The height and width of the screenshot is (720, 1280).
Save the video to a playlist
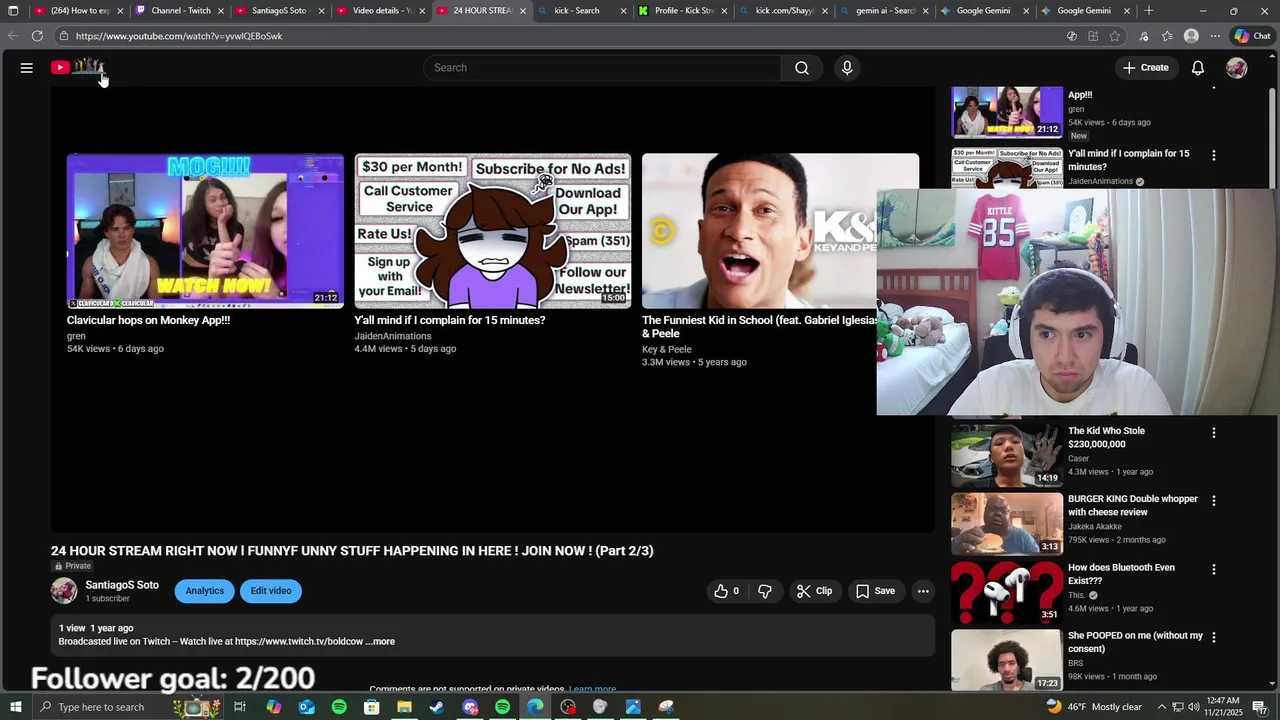tap(875, 591)
